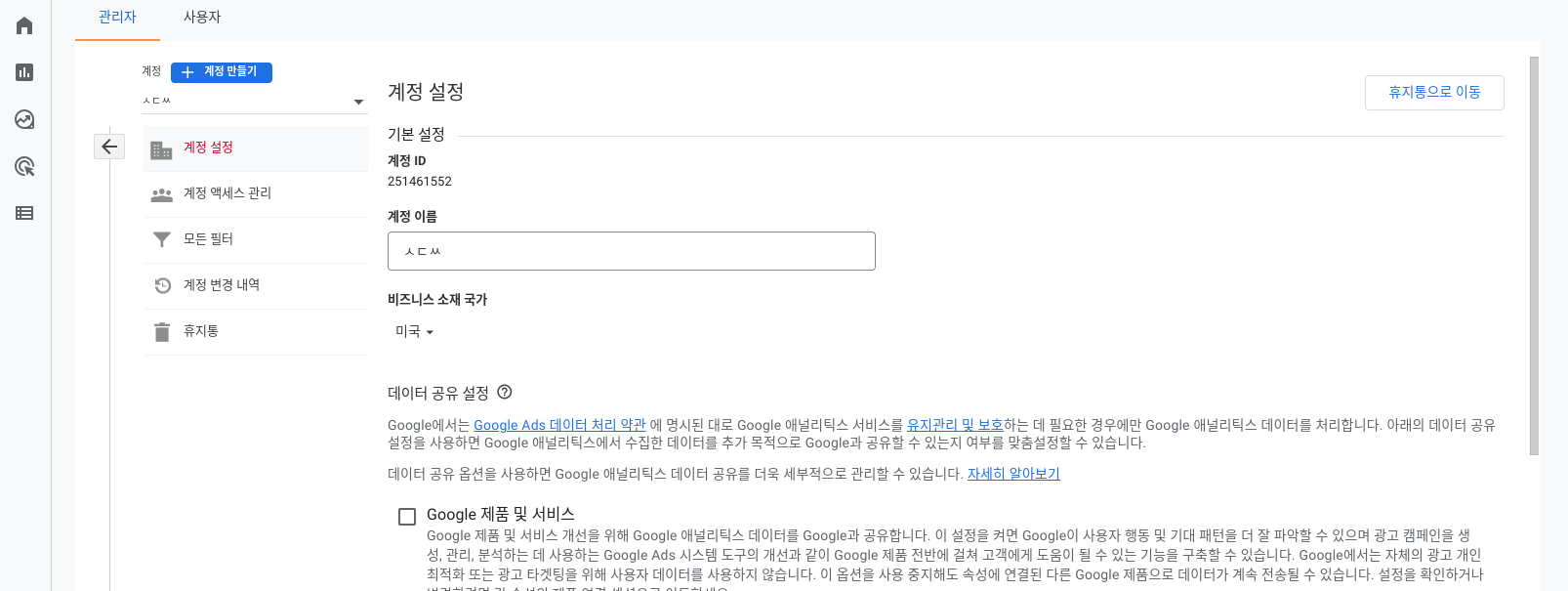Open the Reports bar chart icon
Image resolution: width=1568 pixels, height=591 pixels.
(24, 72)
